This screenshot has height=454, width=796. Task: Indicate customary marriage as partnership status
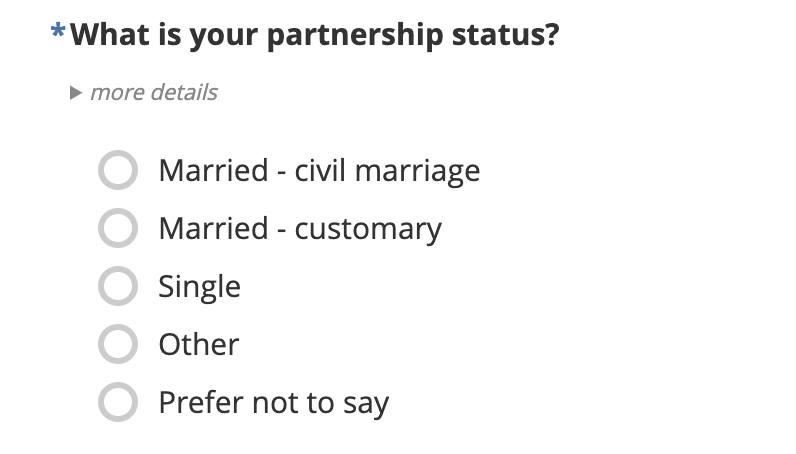coord(118,228)
